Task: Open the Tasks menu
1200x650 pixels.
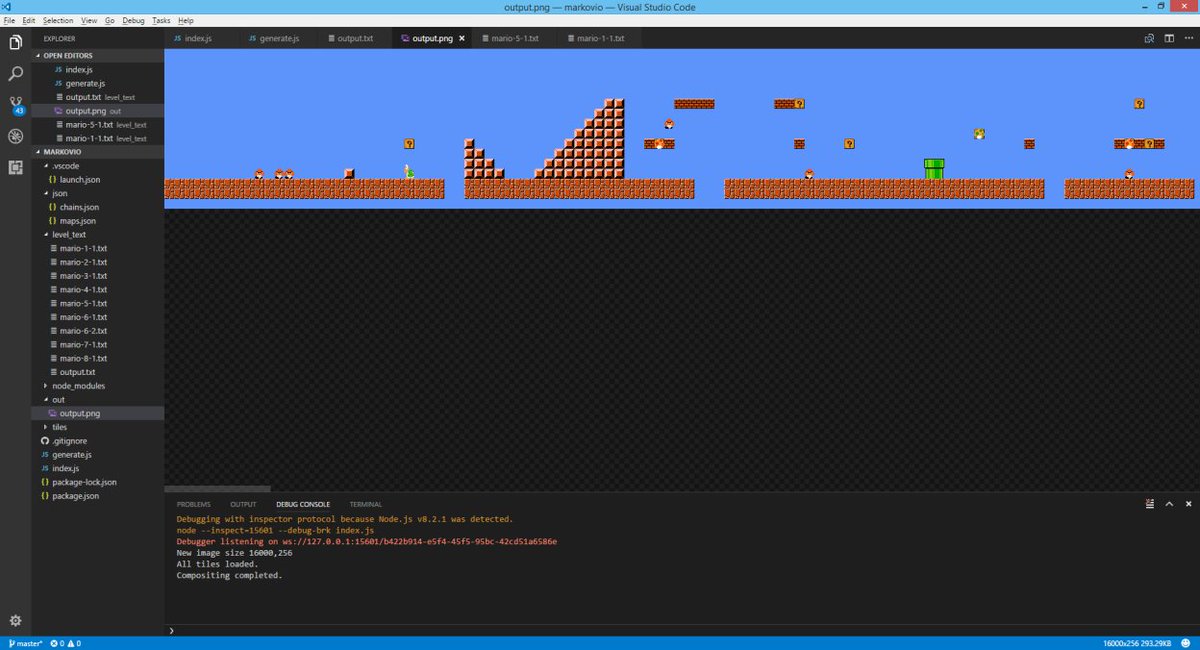Action: (161, 20)
